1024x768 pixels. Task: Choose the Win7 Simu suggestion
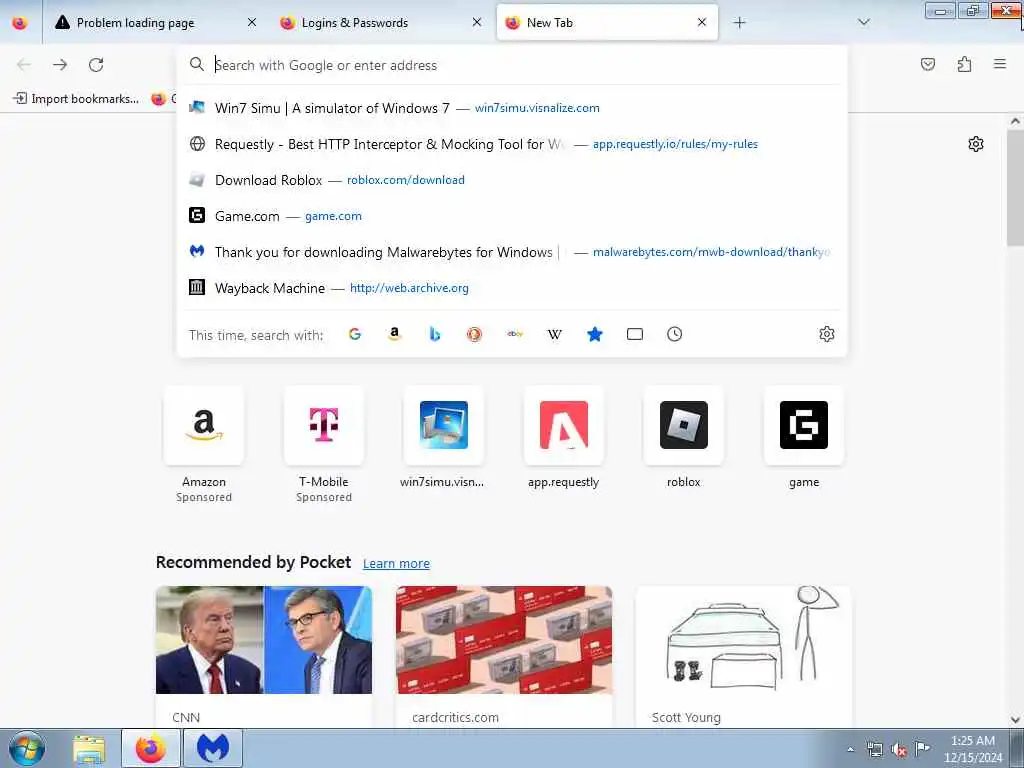click(513, 108)
